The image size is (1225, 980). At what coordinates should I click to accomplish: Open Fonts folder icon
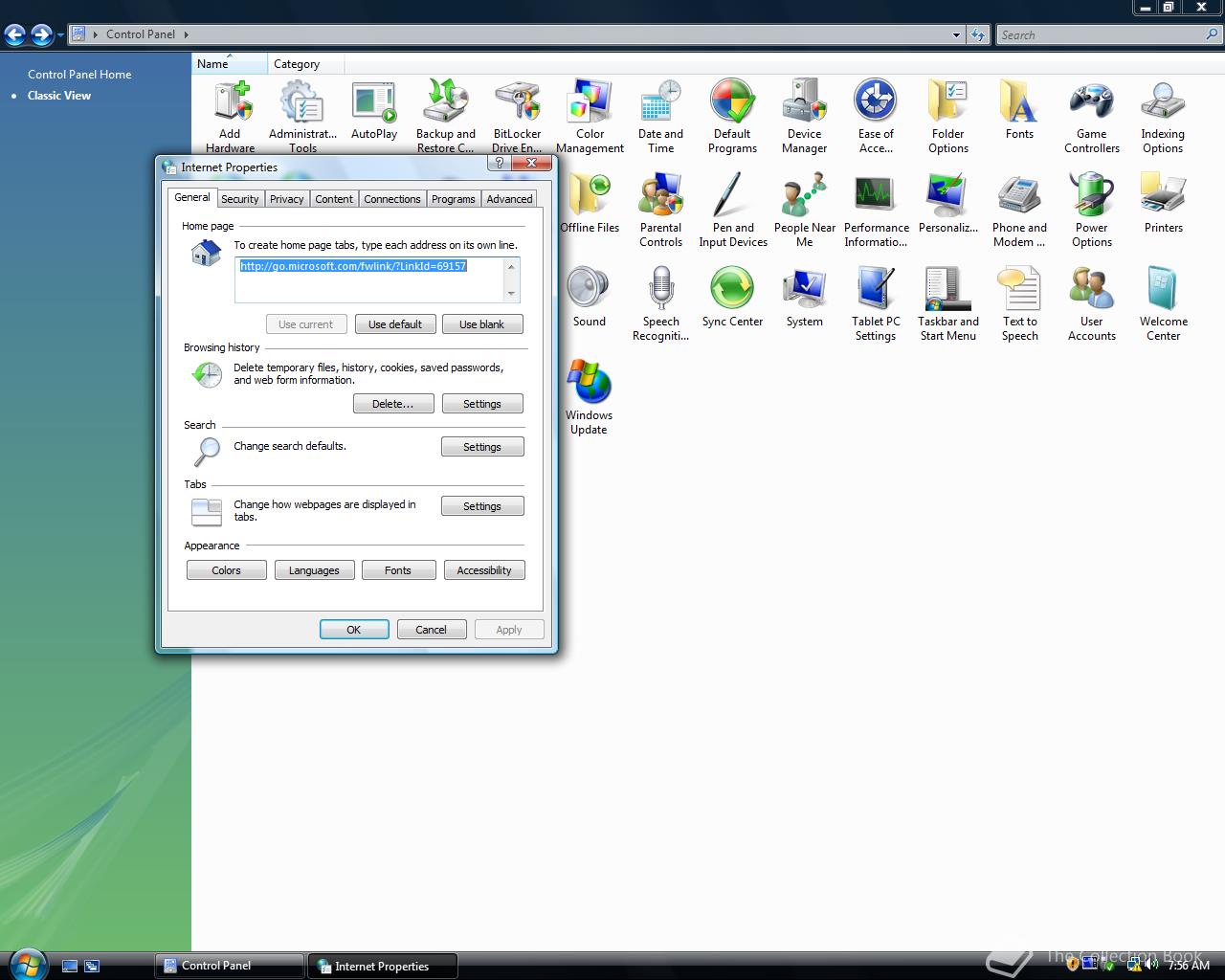[x=1019, y=110]
